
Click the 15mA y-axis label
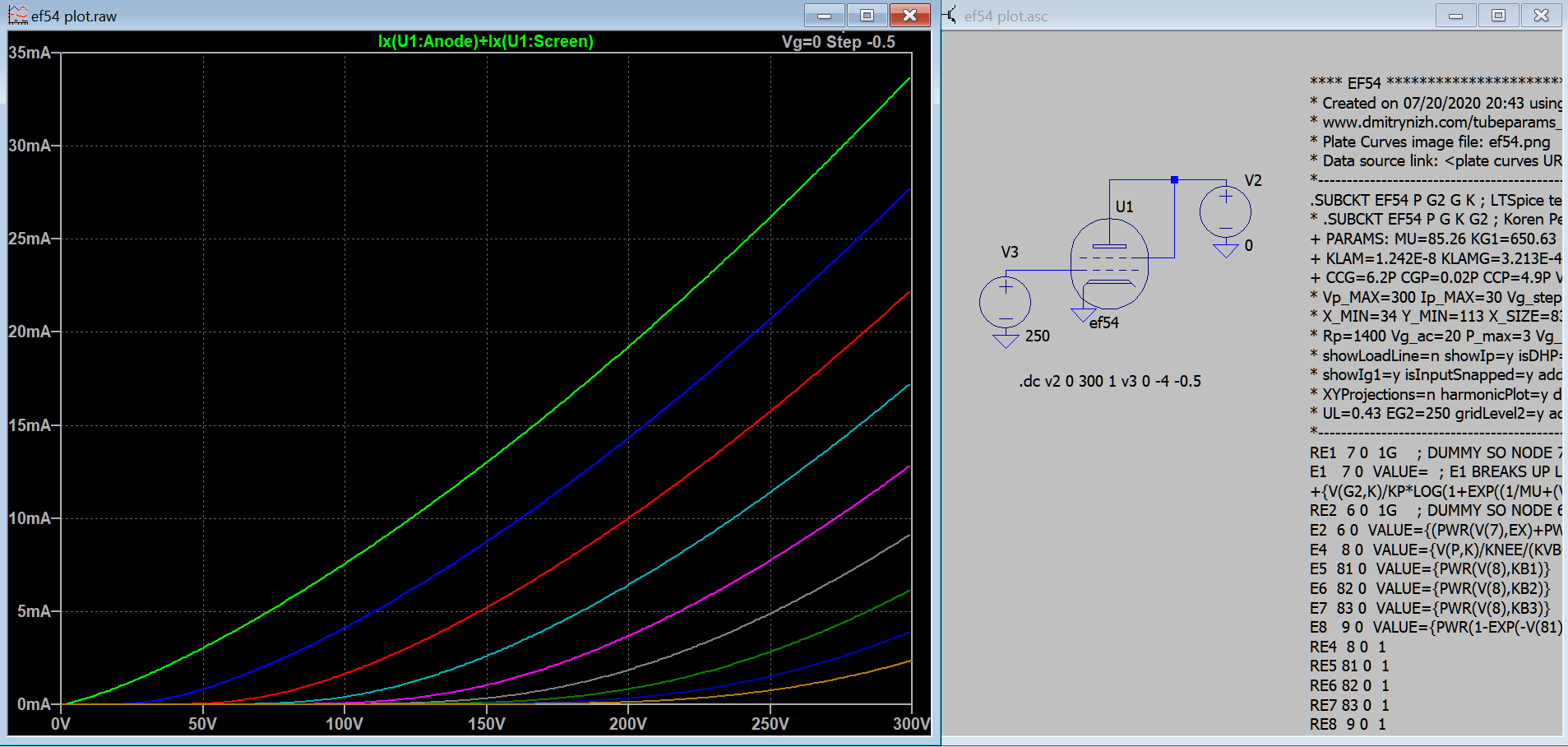point(30,425)
